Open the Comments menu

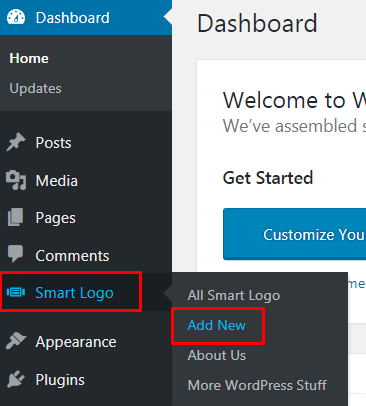coord(86,256)
